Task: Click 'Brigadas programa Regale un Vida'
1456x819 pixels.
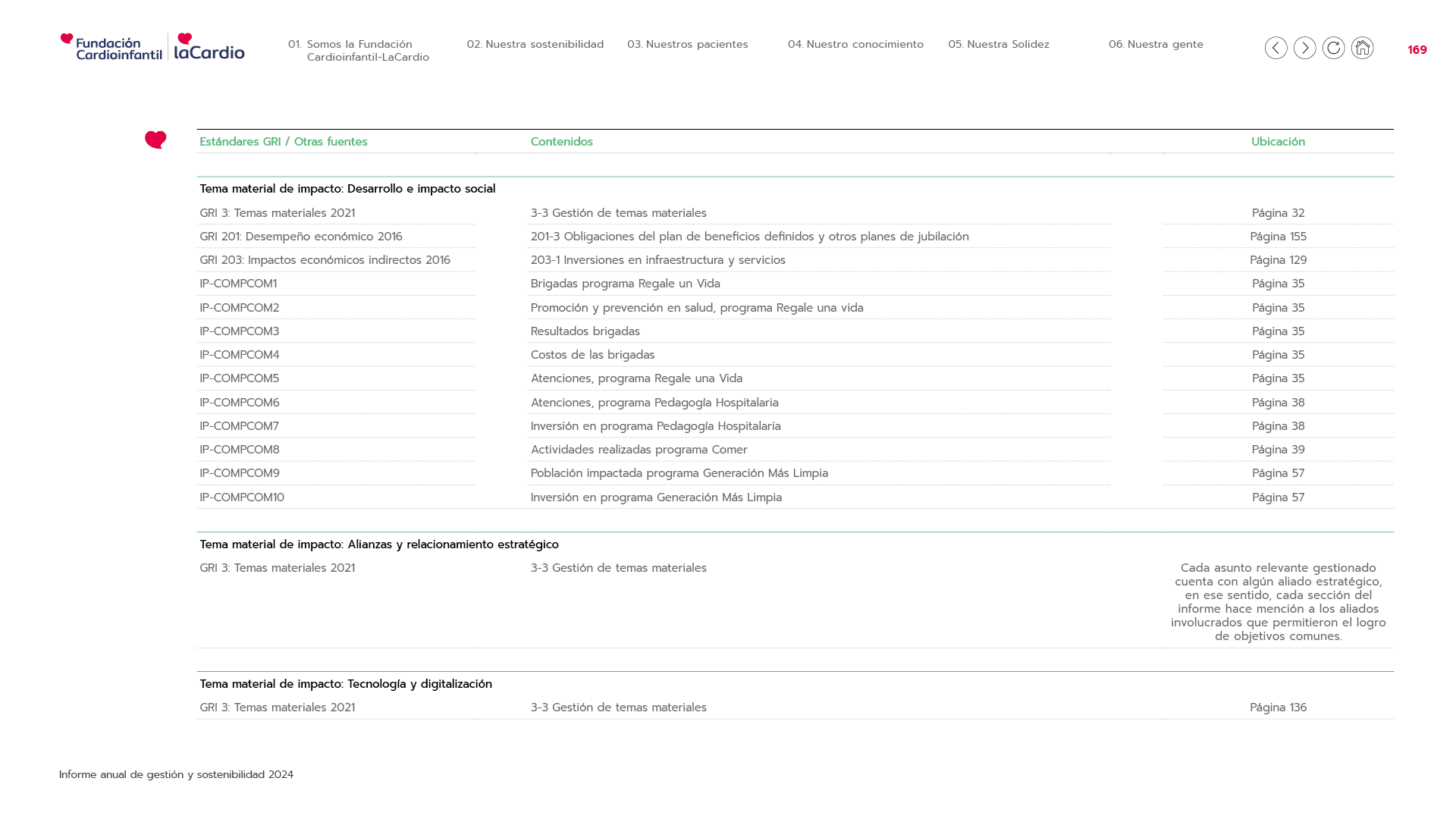Action: 625,284
